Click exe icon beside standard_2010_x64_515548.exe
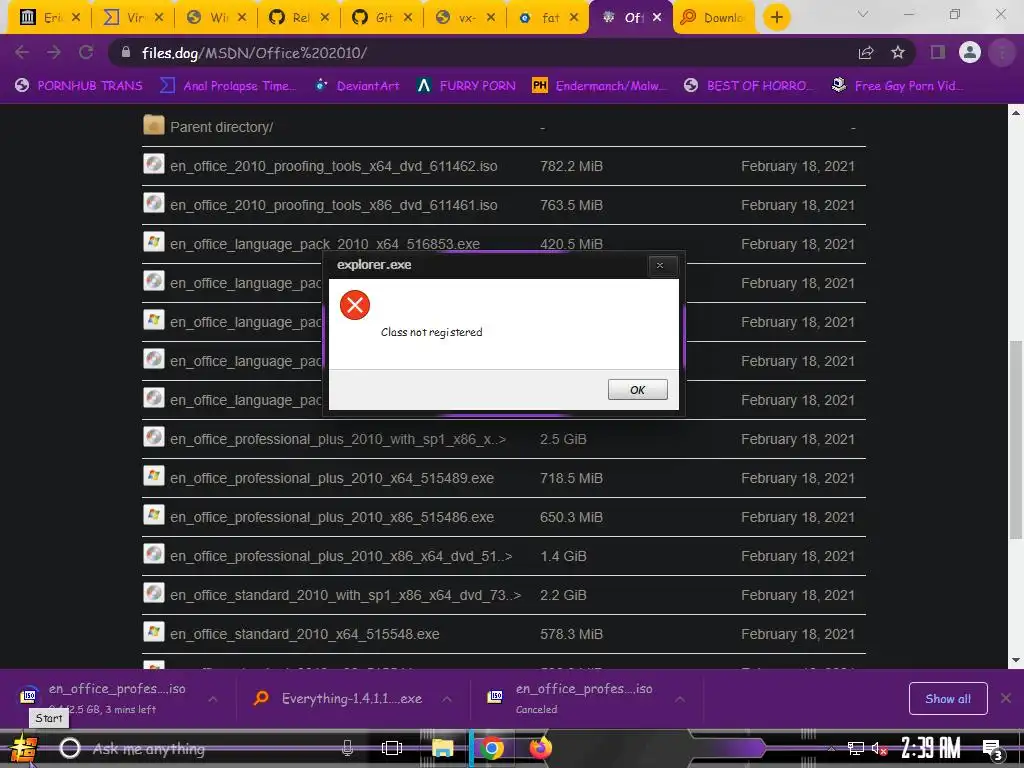1024x768 pixels. coord(153,632)
